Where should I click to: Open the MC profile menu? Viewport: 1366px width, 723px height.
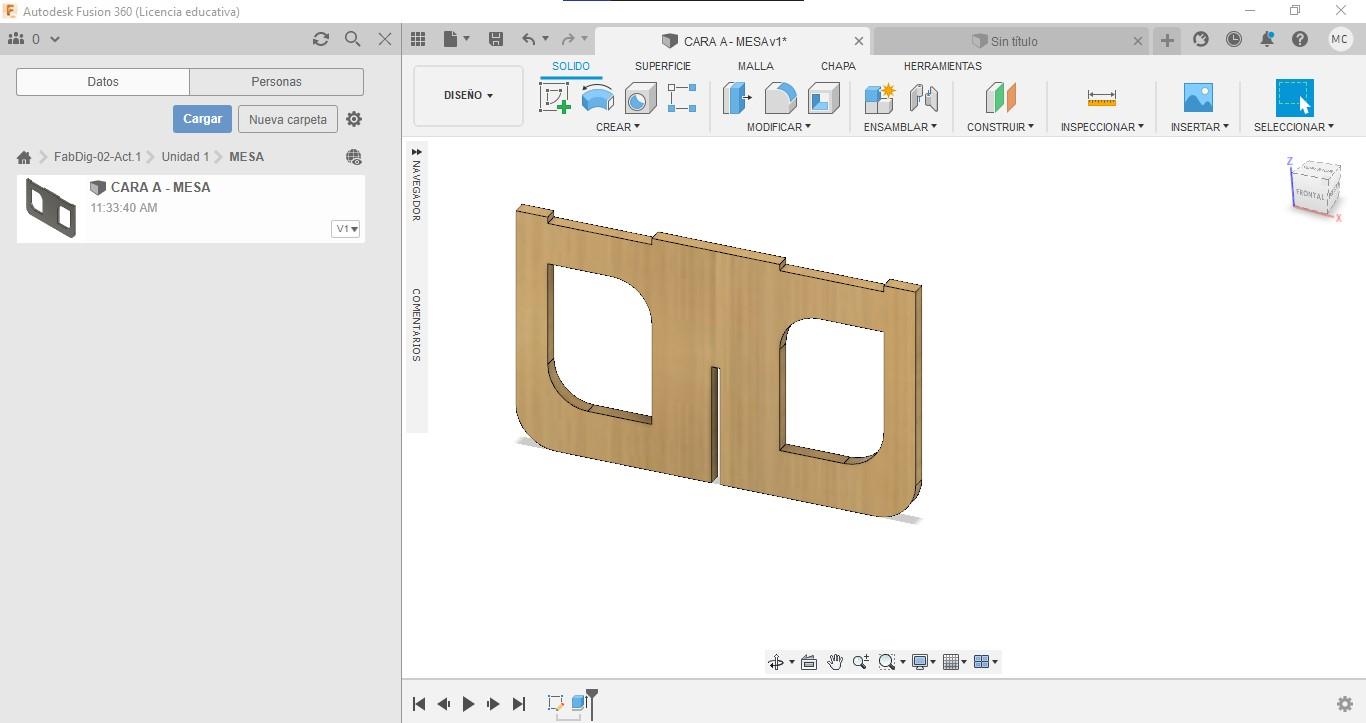(x=1340, y=39)
